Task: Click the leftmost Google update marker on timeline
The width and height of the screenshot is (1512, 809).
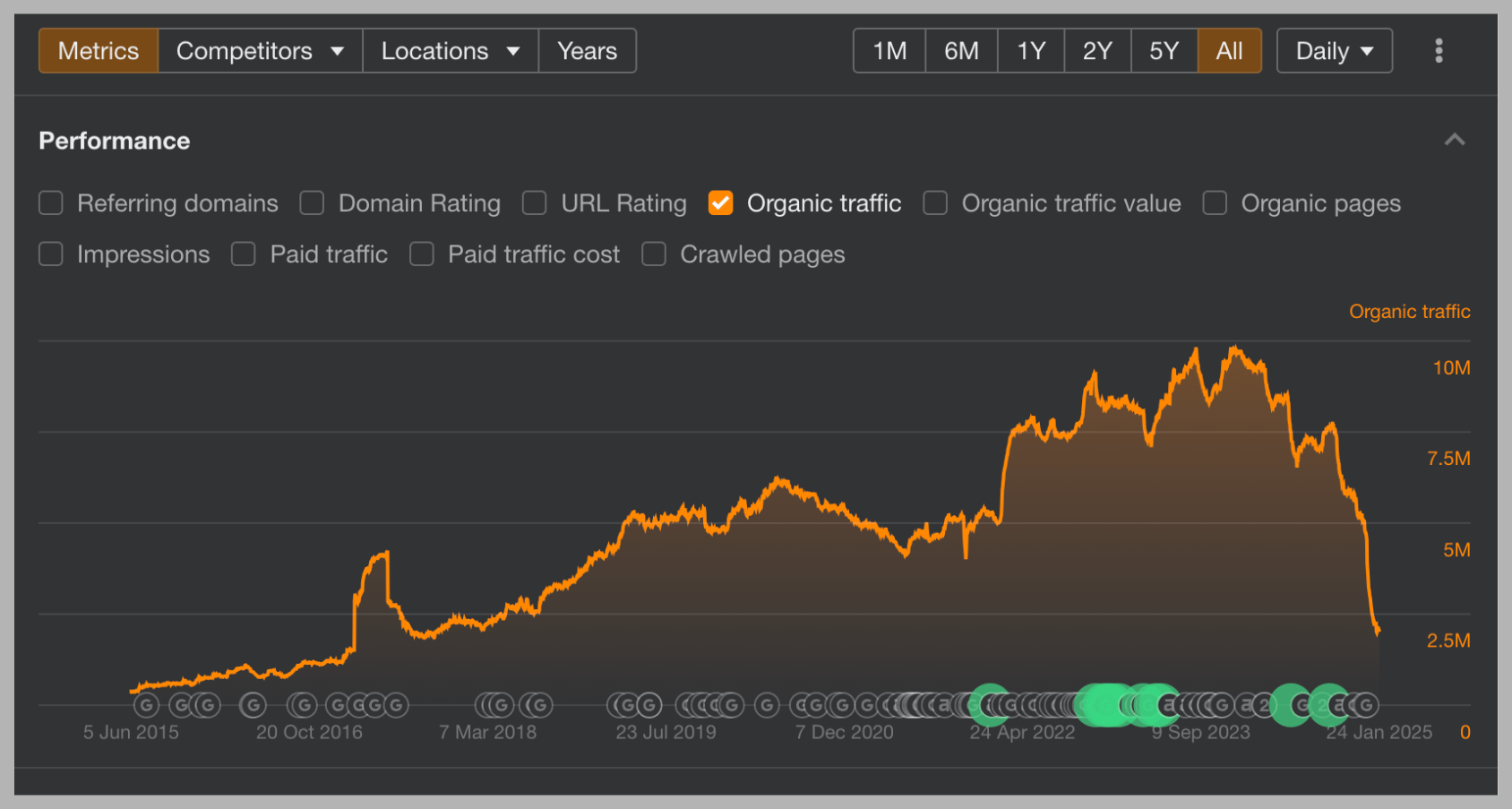Action: 146,706
